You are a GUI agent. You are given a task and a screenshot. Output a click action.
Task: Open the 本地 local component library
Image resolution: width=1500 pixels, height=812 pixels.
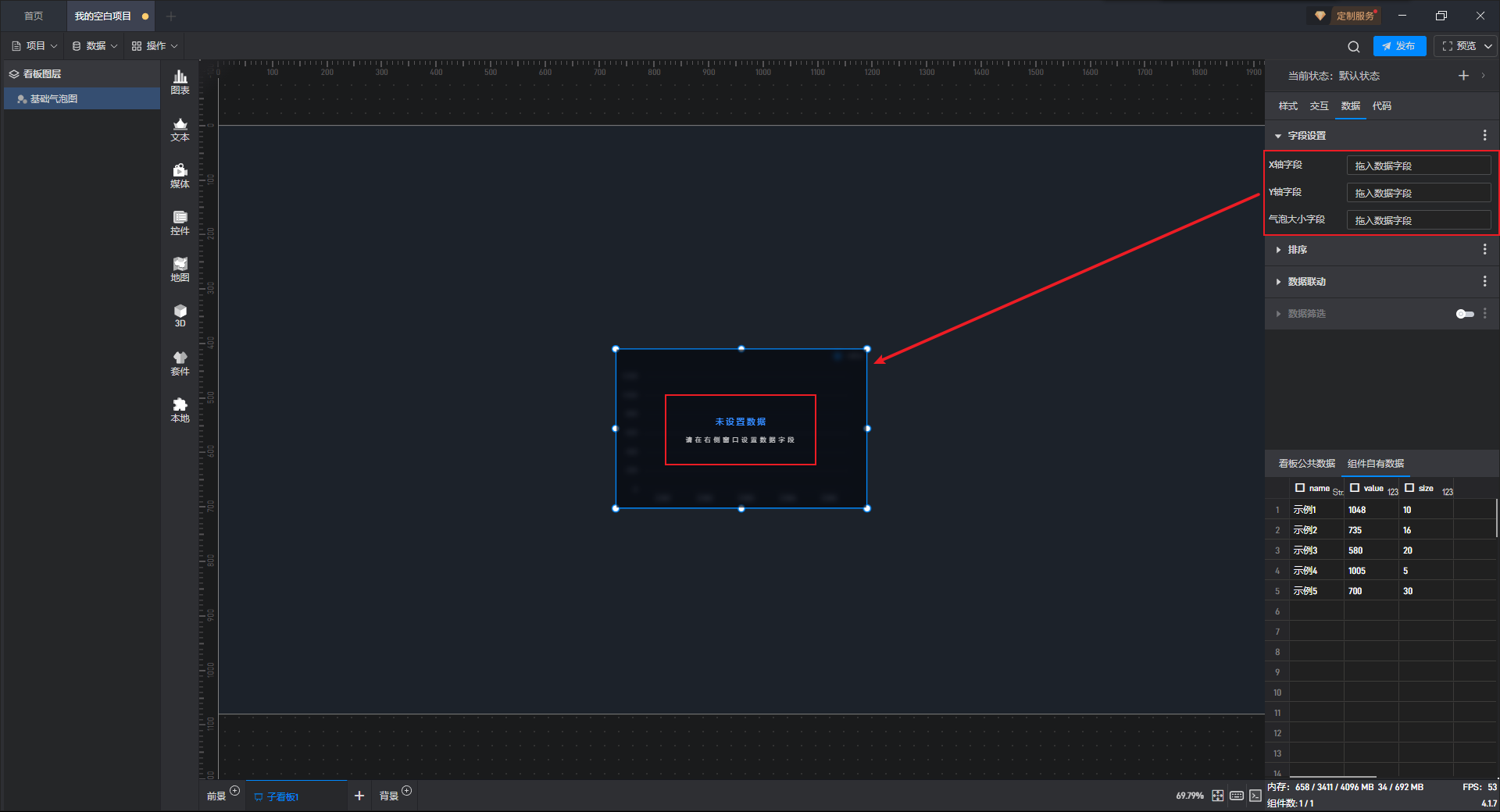point(180,410)
